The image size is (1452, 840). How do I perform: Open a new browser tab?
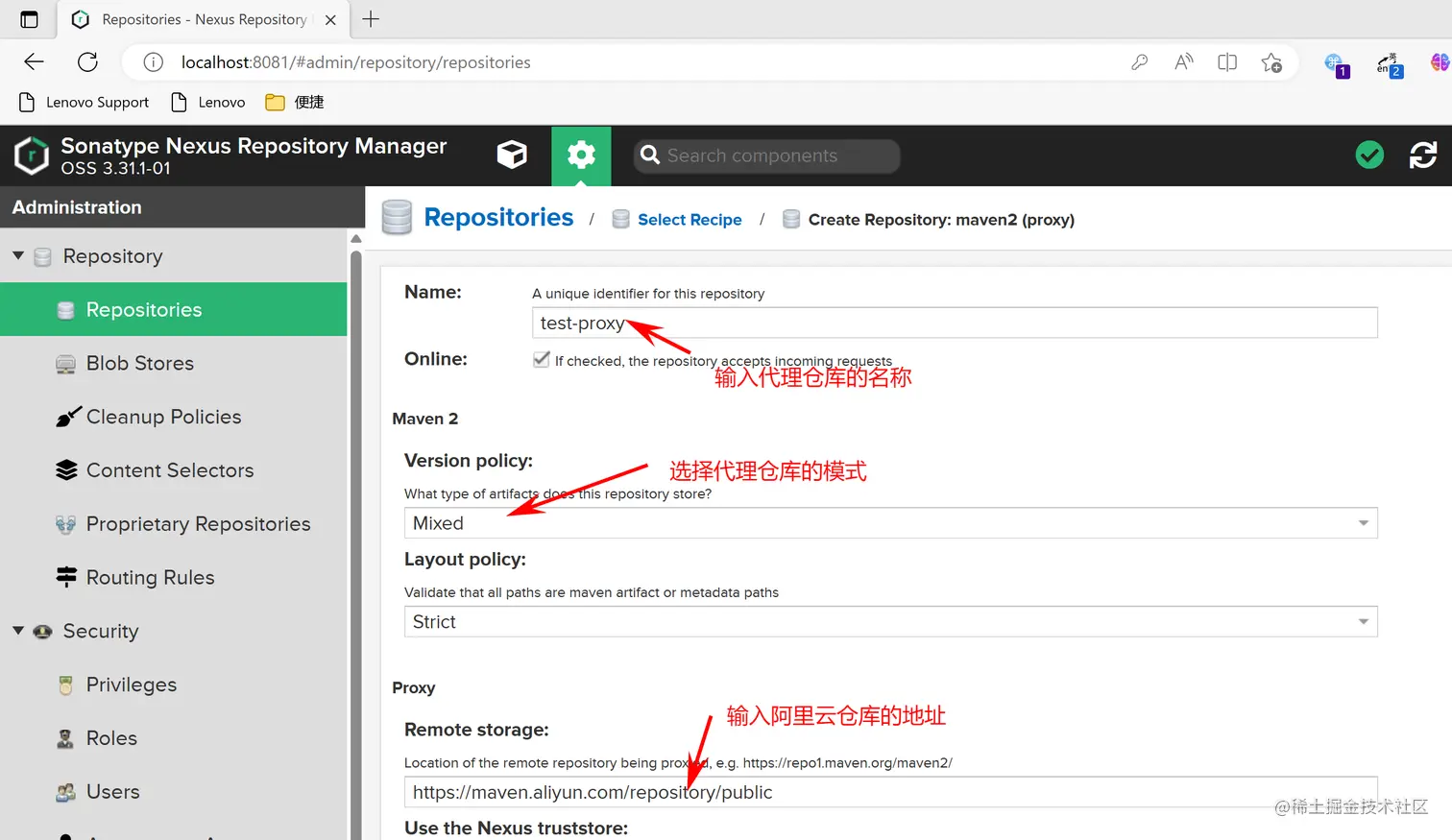pos(371,19)
